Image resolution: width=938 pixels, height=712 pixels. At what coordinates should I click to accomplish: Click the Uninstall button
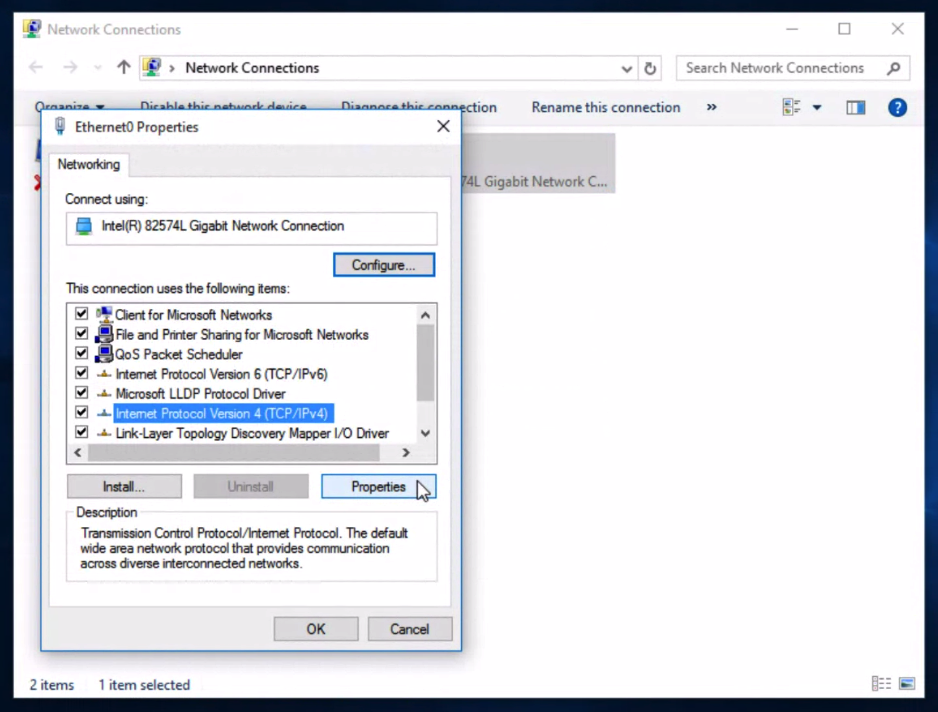[x=251, y=486]
